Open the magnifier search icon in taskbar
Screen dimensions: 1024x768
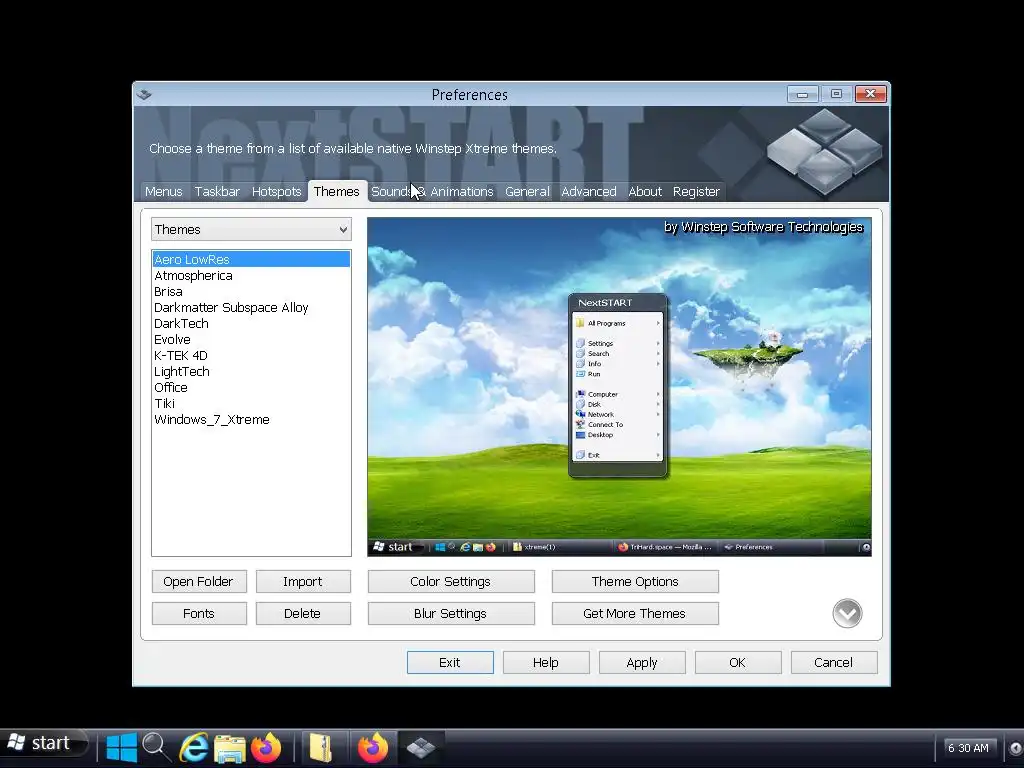coord(157,747)
